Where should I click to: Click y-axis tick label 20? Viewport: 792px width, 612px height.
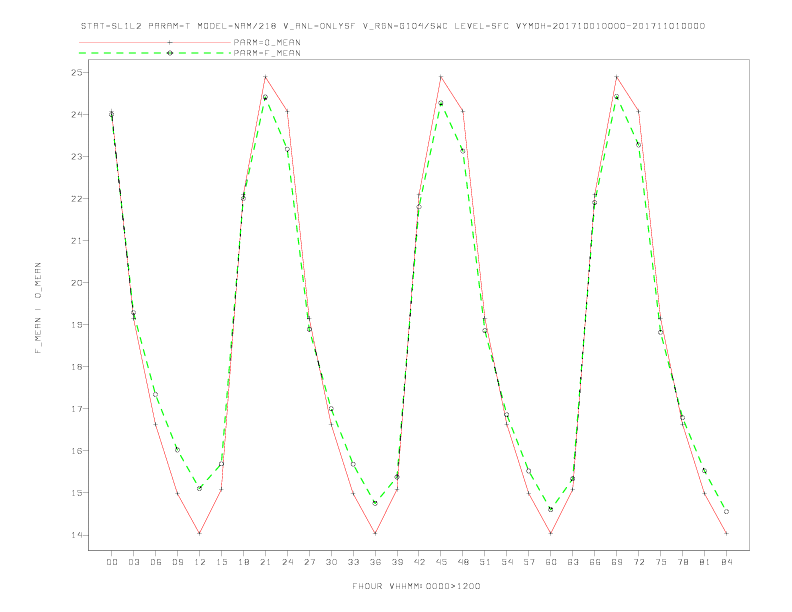click(77, 282)
